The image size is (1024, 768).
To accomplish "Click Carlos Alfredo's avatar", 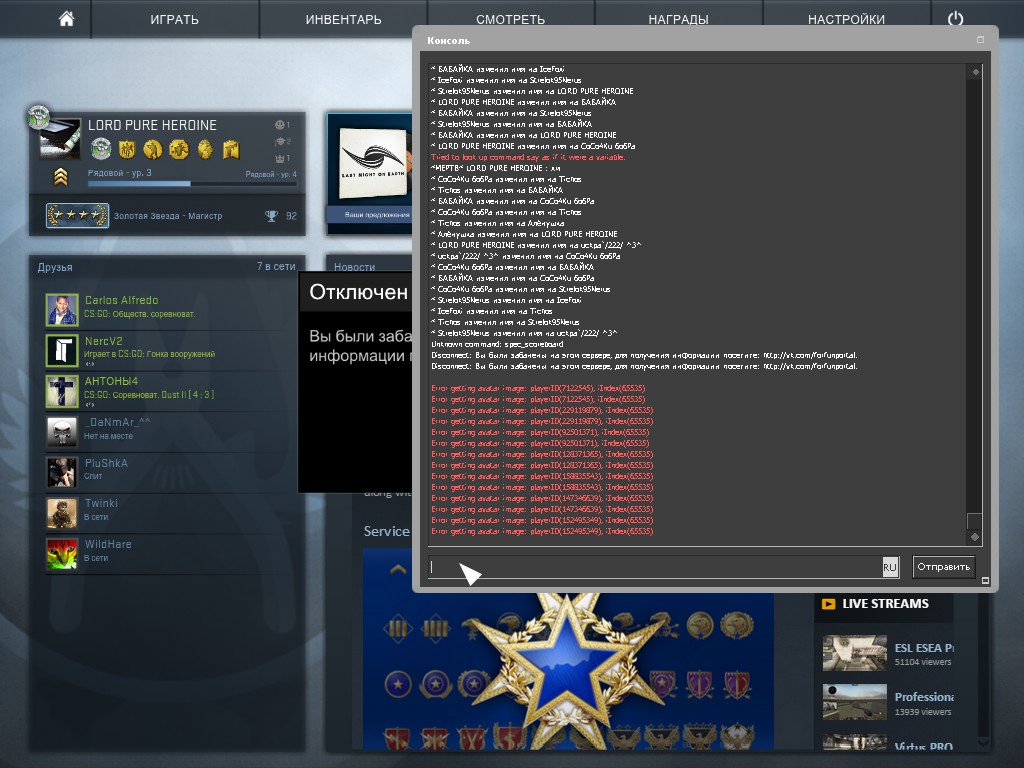I will (62, 310).
